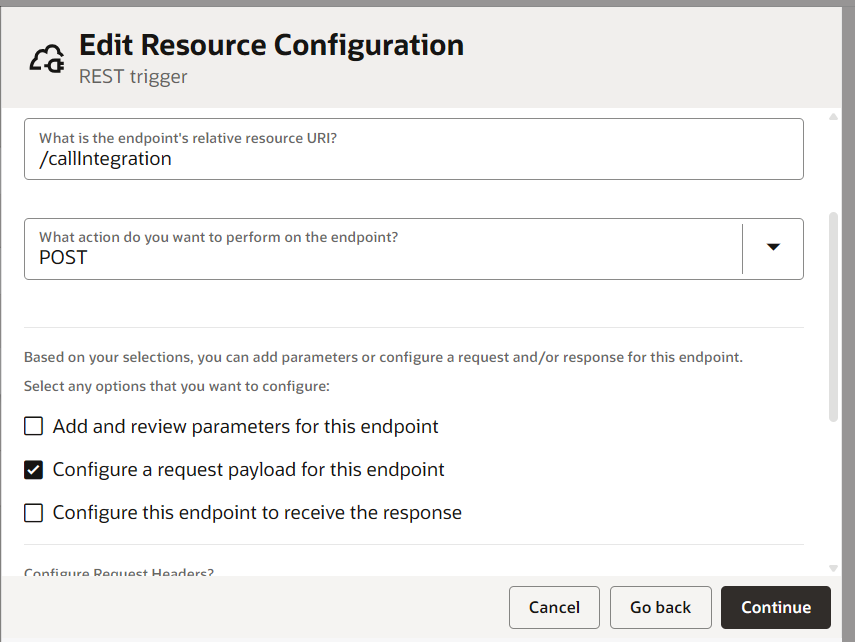Click the /callIntegration URI text

105,159
